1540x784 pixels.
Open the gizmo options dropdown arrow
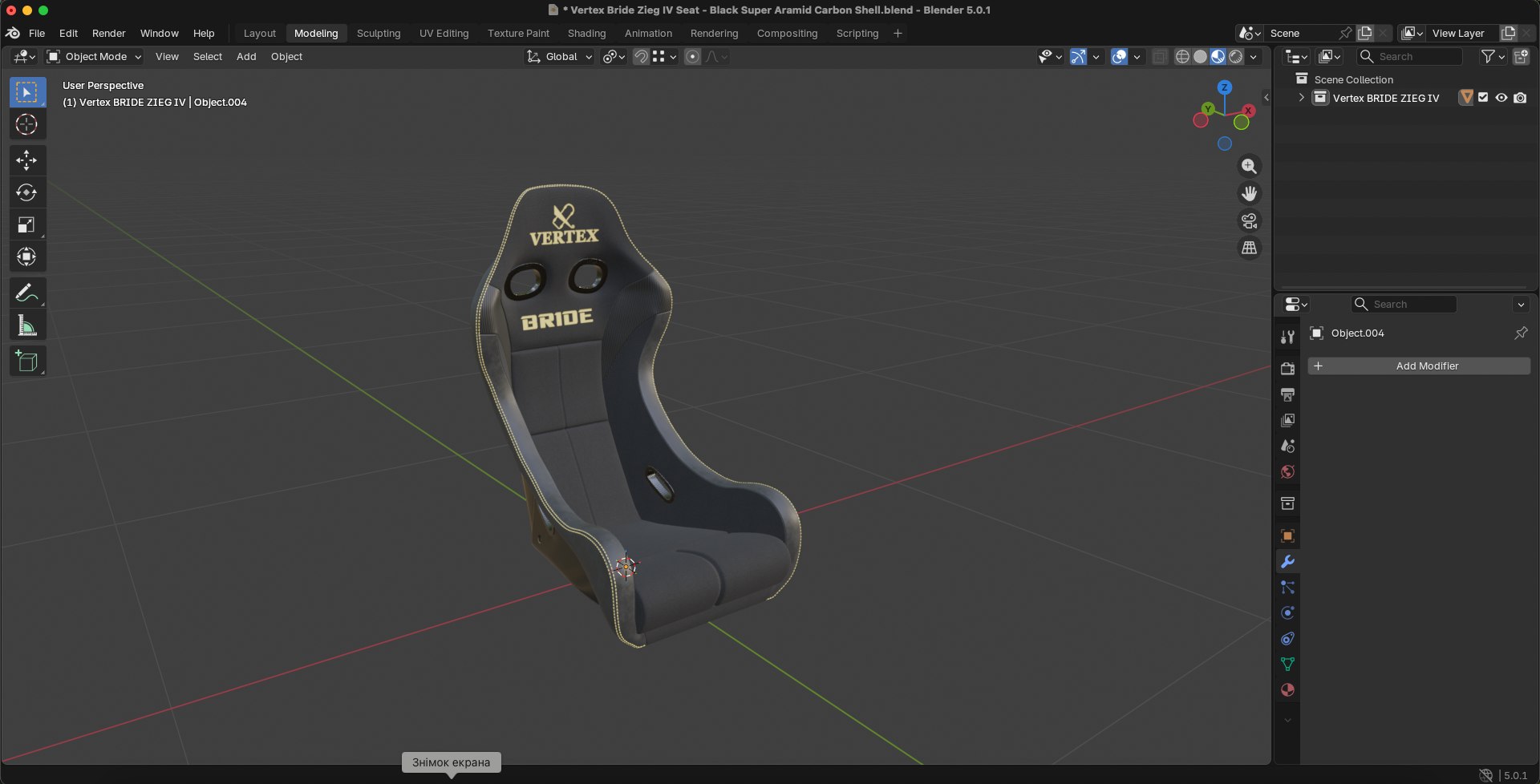click(x=1096, y=56)
